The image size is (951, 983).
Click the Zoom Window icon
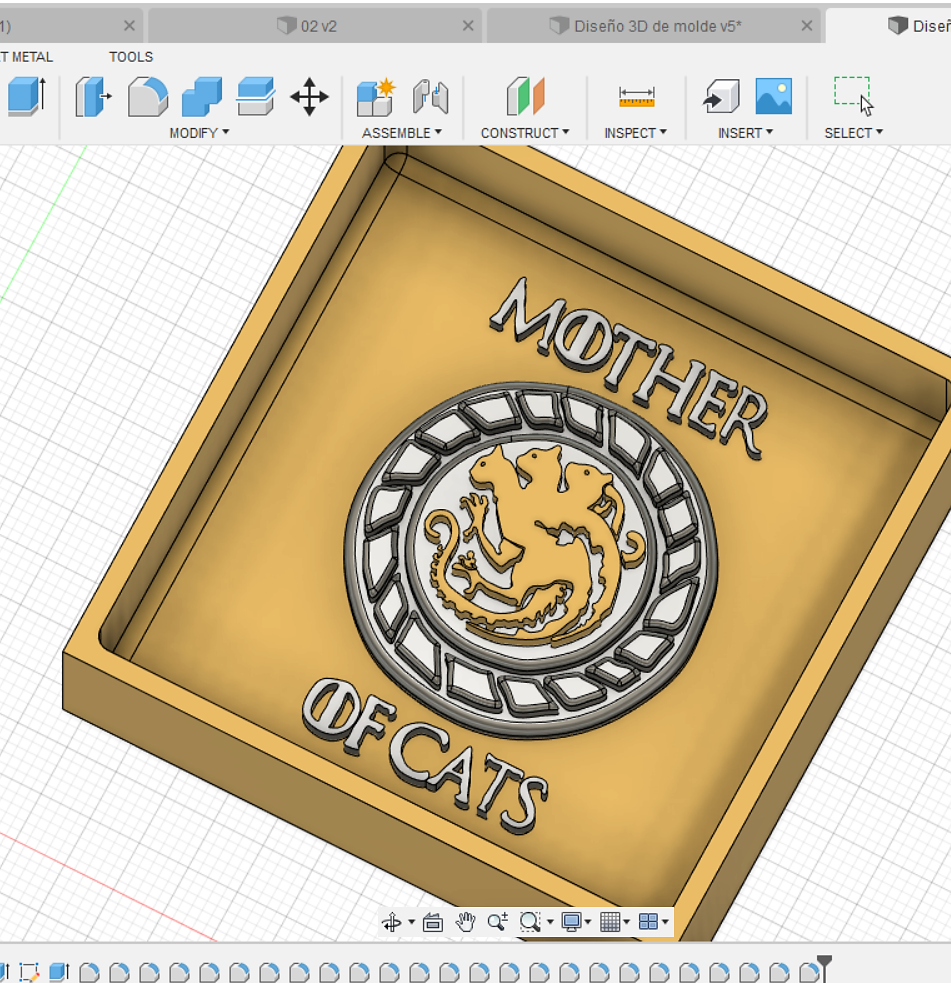tap(530, 922)
